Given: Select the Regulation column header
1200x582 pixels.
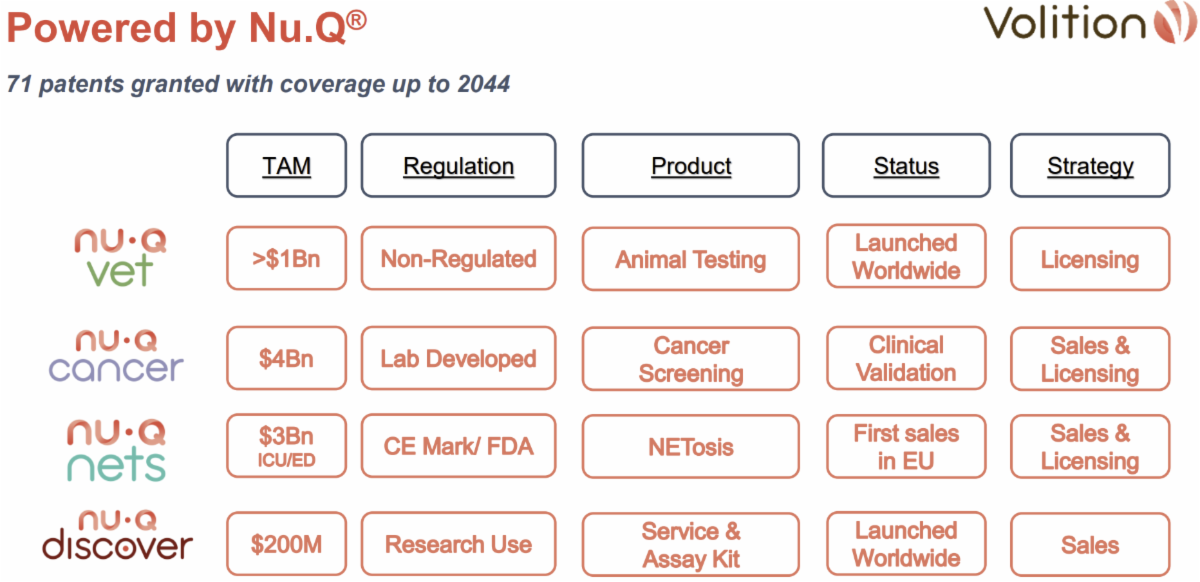Looking at the screenshot, I should (458, 166).
